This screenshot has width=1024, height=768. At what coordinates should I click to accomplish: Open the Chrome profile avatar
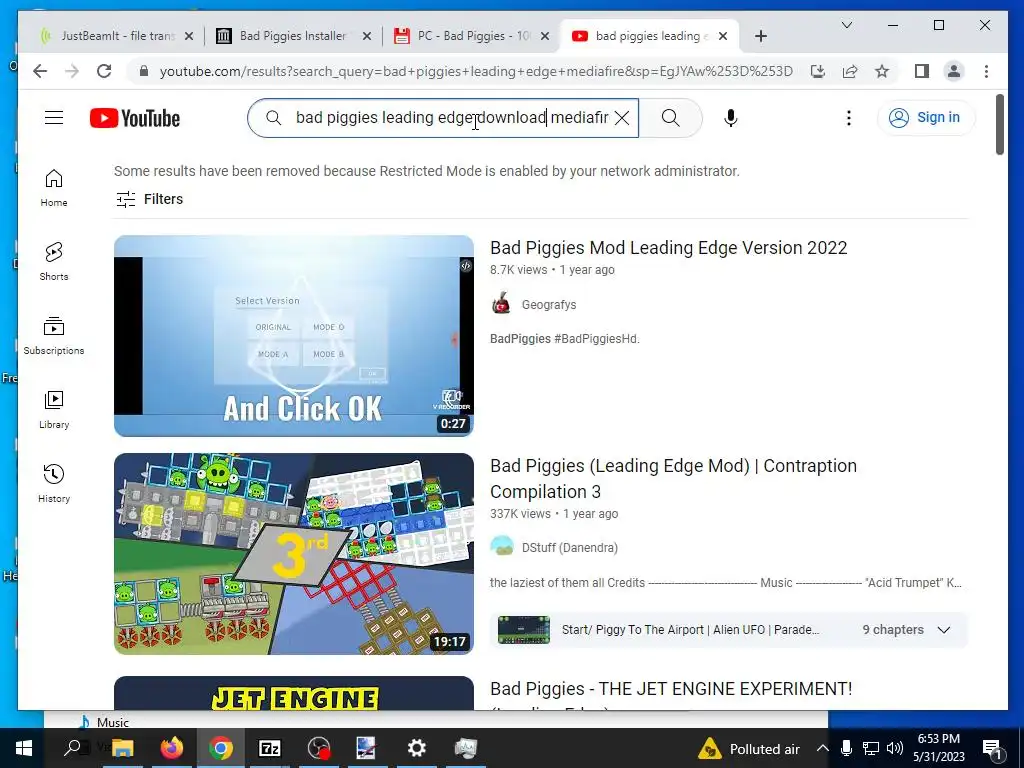point(953,71)
